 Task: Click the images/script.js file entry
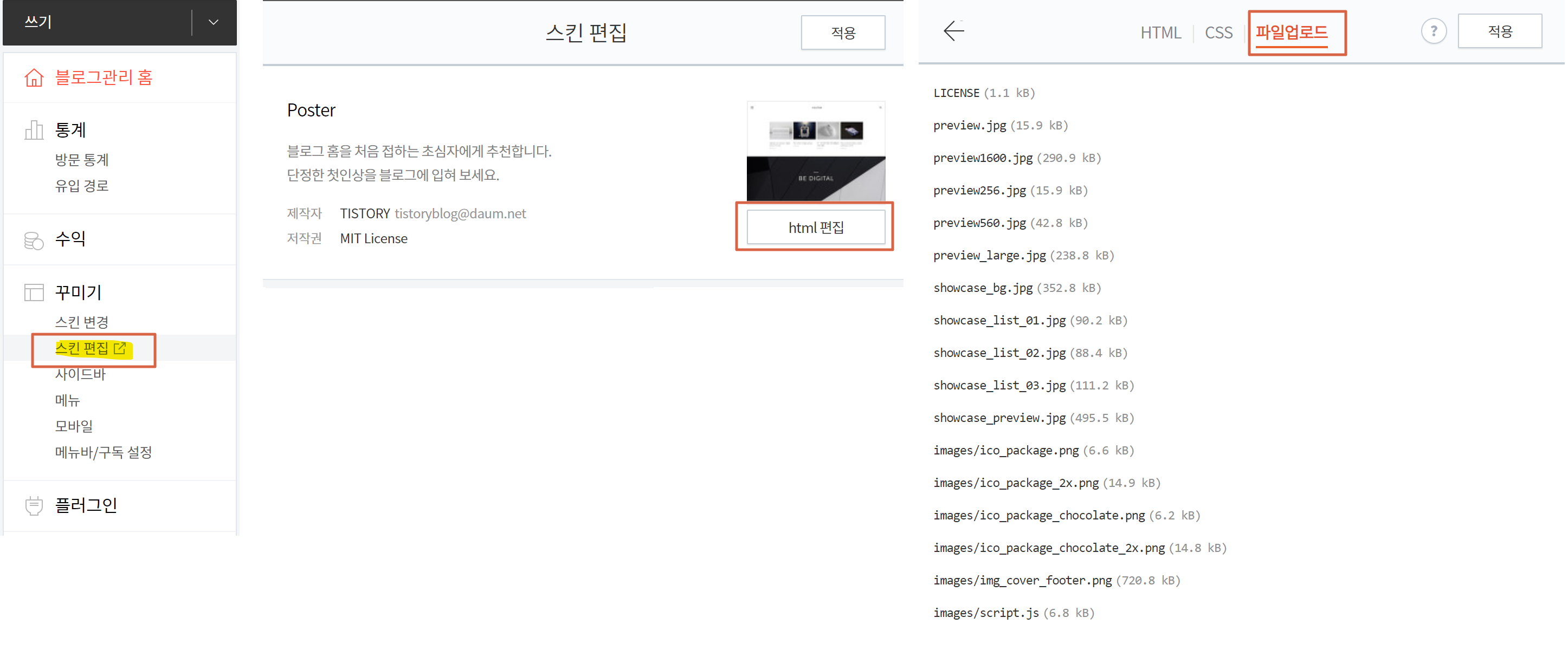(x=985, y=613)
